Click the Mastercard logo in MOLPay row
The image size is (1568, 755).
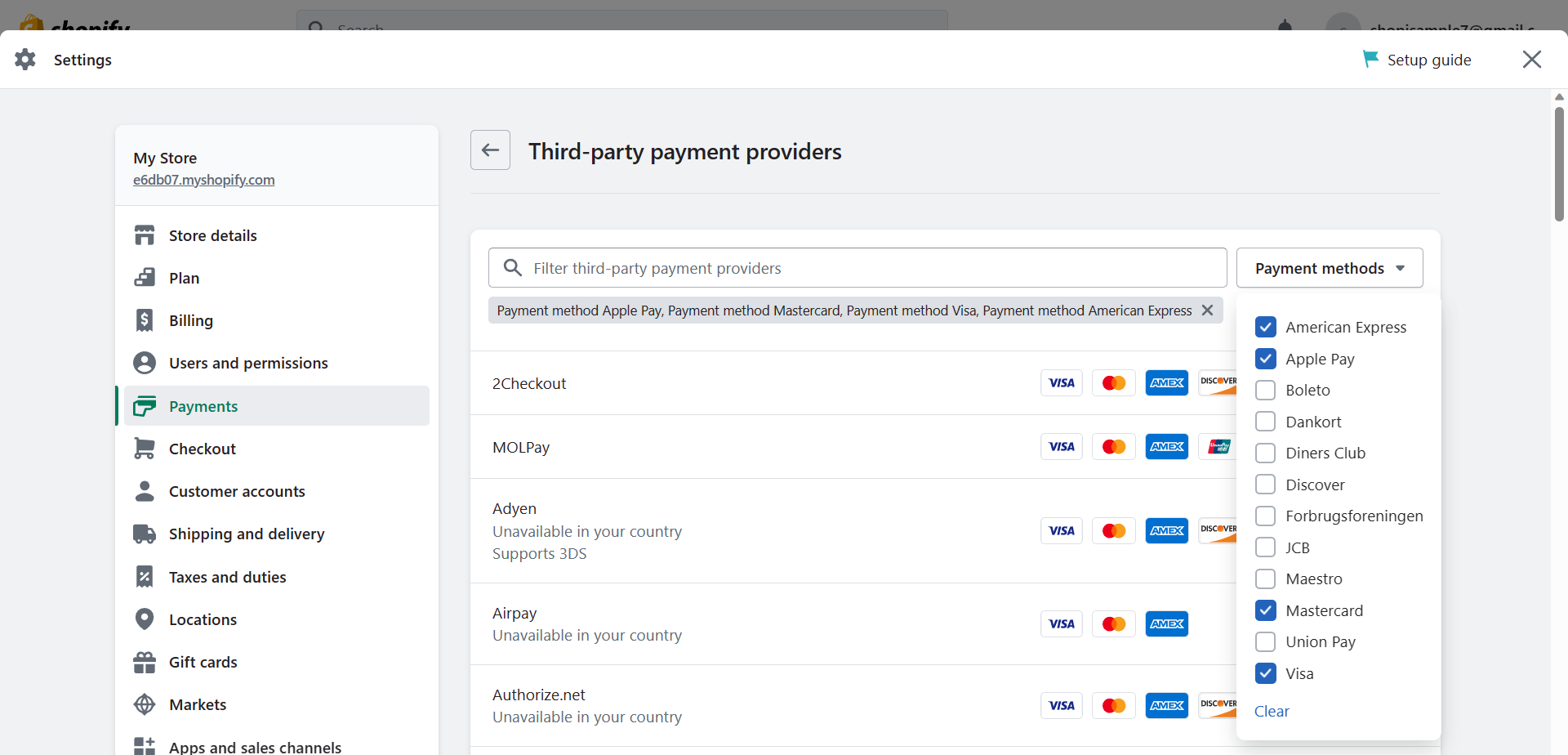(1114, 447)
